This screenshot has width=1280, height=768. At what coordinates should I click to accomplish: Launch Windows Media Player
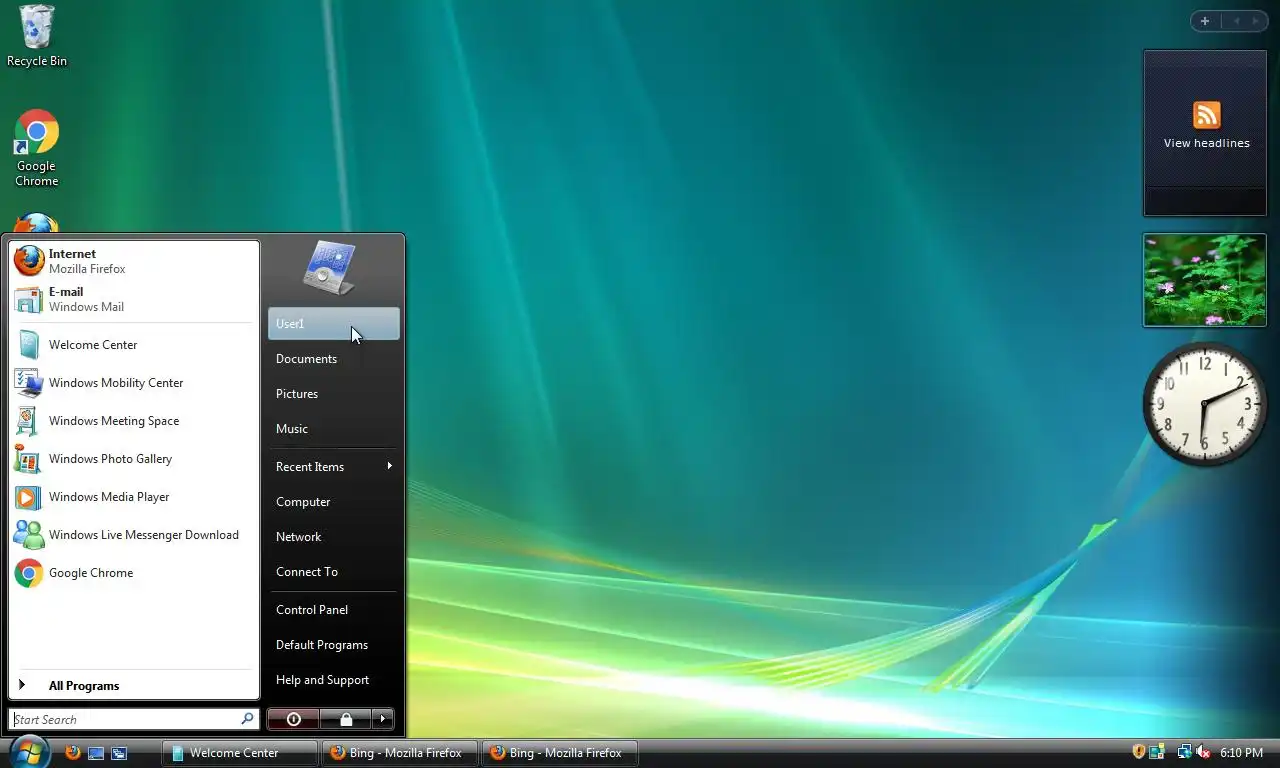134,497
